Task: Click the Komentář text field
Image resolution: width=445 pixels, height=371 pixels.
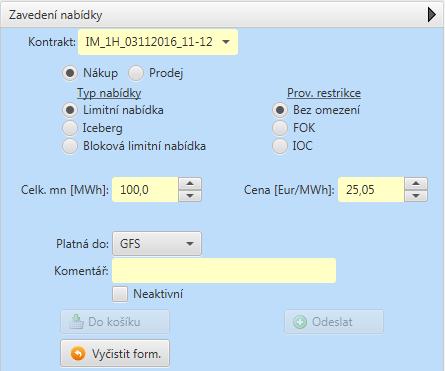Action: [224, 270]
